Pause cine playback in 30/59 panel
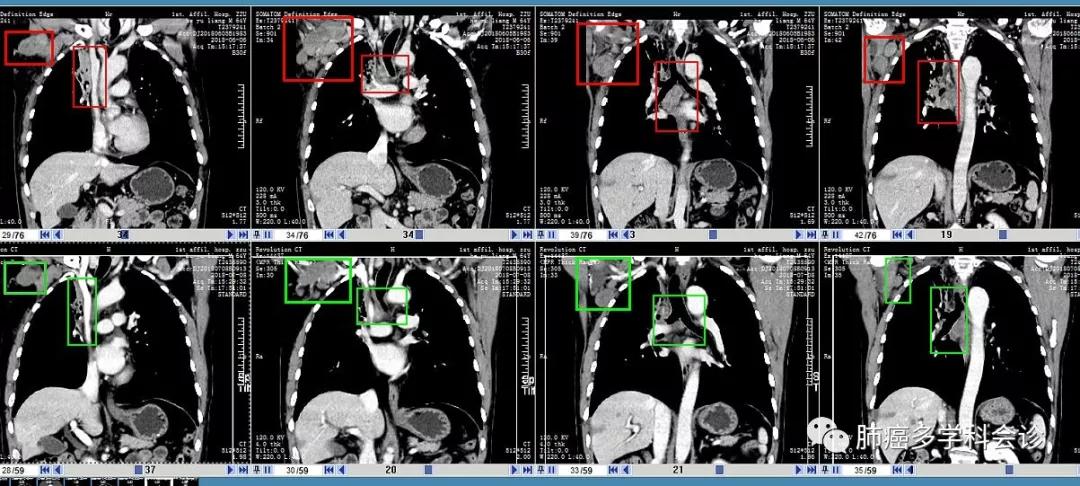1080x486 pixels. click(x=268, y=470)
